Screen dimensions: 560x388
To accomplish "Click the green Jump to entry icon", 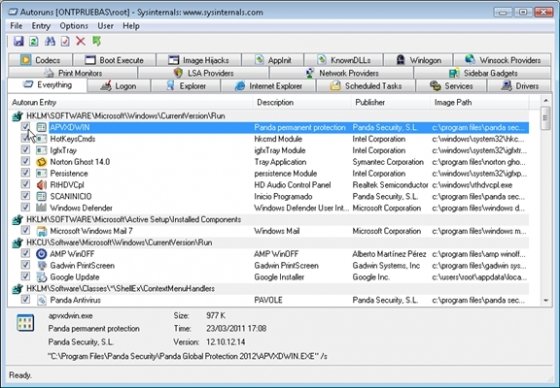I will [96, 41].
